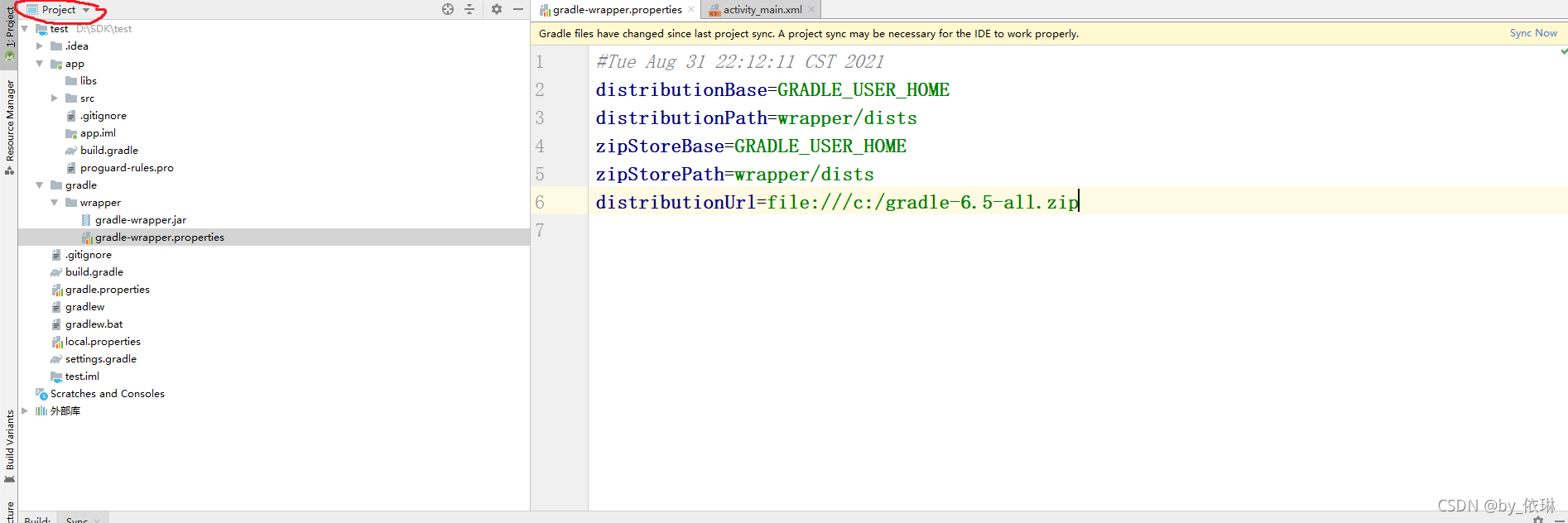
Task: Click the root build.gradle elephant icon
Action: pyautogui.click(x=56, y=272)
